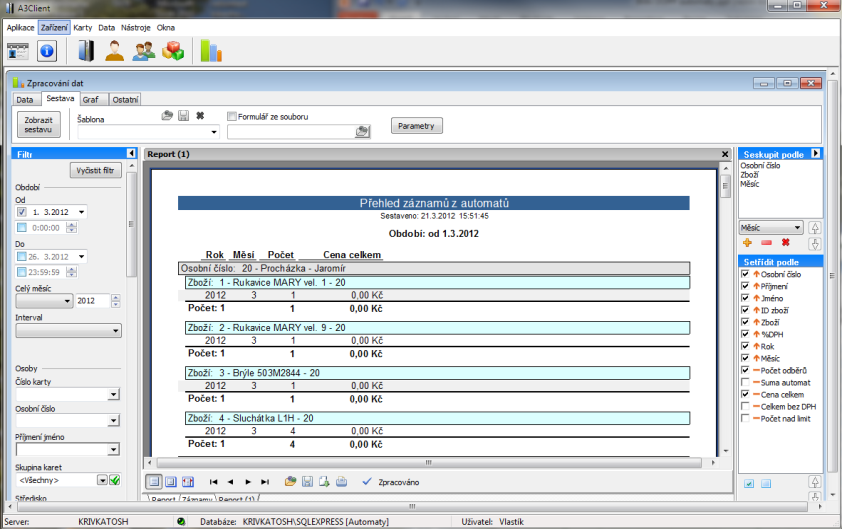842x529 pixels.
Task: Open the Karty menu
Action: pyautogui.click(x=83, y=27)
